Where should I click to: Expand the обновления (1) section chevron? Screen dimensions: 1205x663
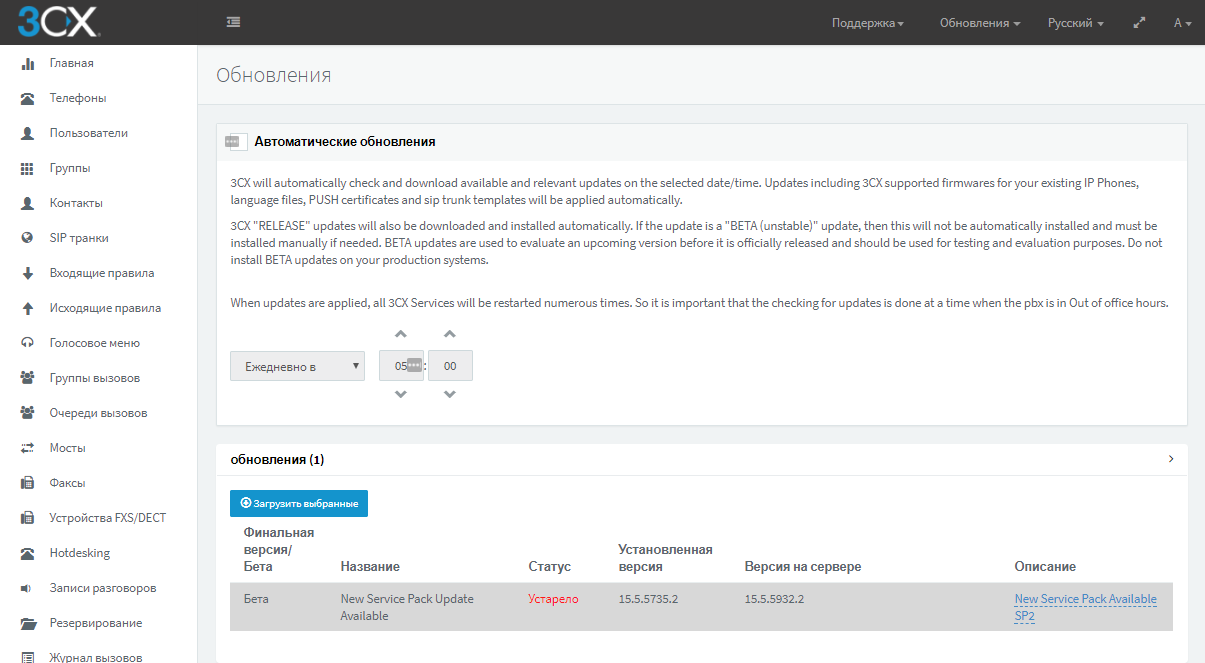coord(1171,459)
